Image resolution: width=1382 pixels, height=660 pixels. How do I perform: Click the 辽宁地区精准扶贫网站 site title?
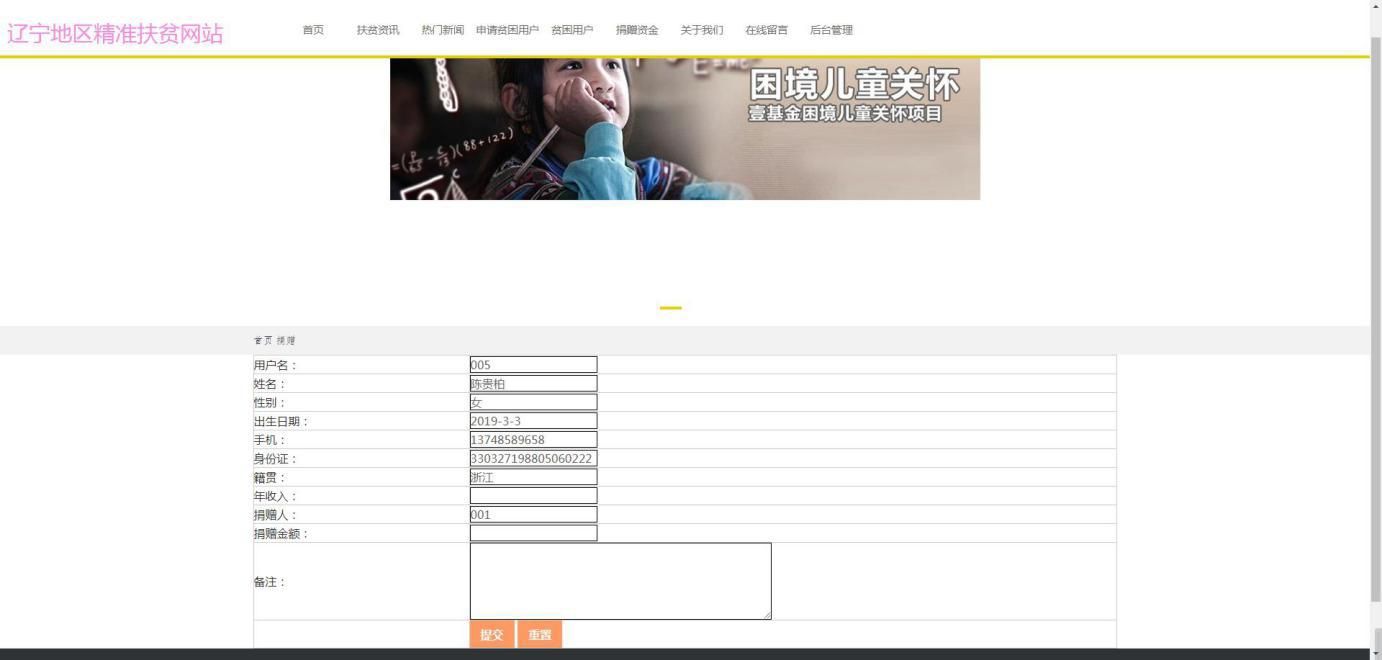coord(115,34)
